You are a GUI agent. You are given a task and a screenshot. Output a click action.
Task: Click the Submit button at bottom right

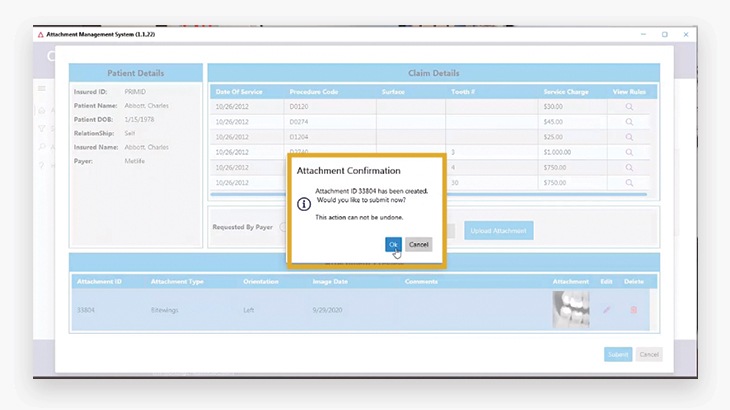tap(617, 354)
